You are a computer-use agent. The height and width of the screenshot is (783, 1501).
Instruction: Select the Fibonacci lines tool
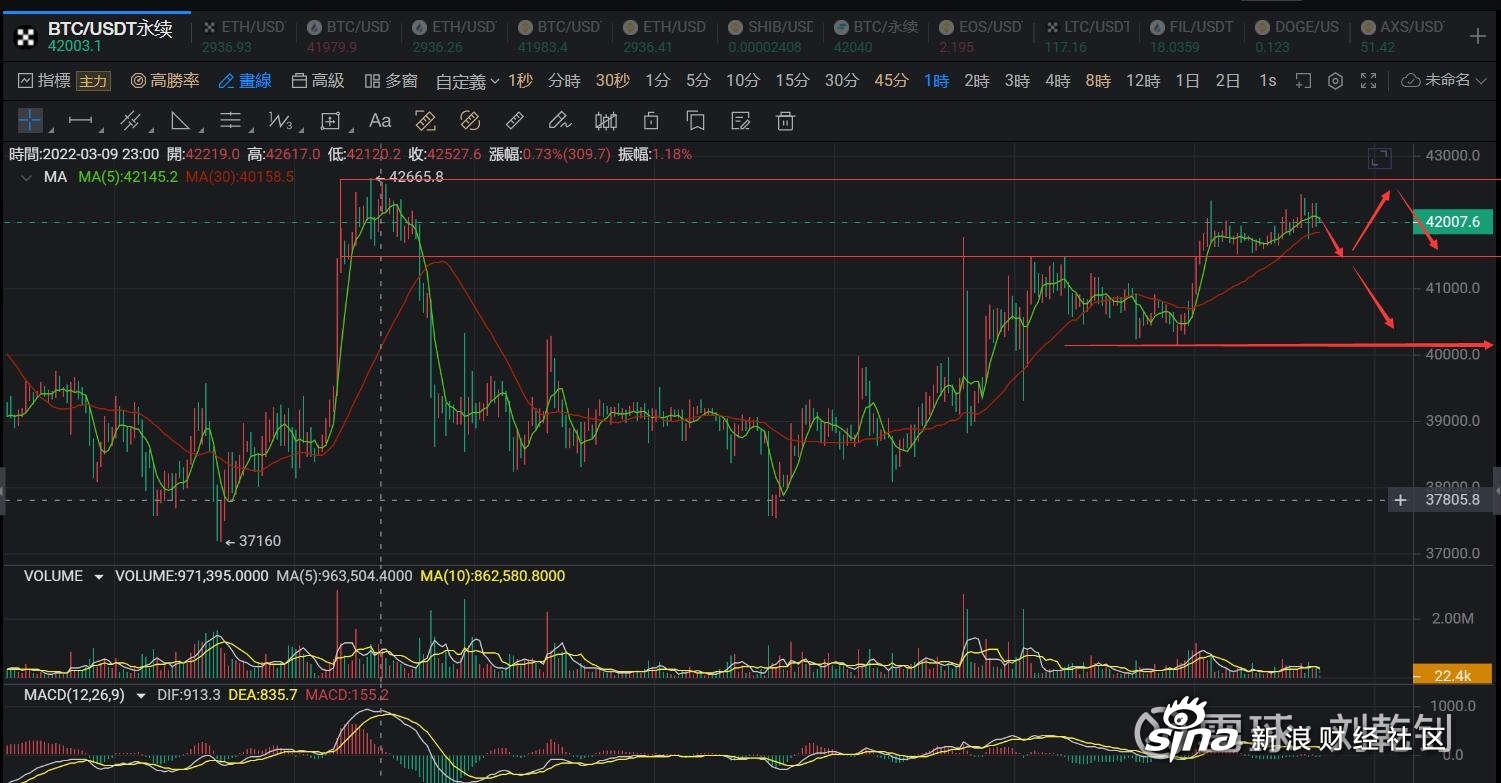click(230, 121)
